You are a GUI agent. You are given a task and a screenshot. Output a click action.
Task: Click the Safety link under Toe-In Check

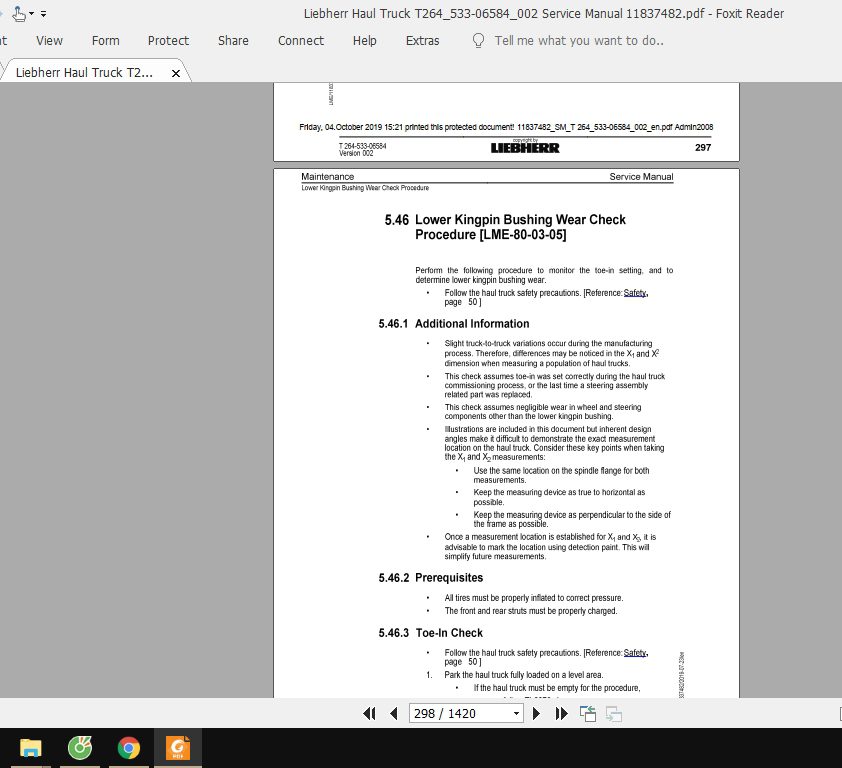tap(635, 652)
